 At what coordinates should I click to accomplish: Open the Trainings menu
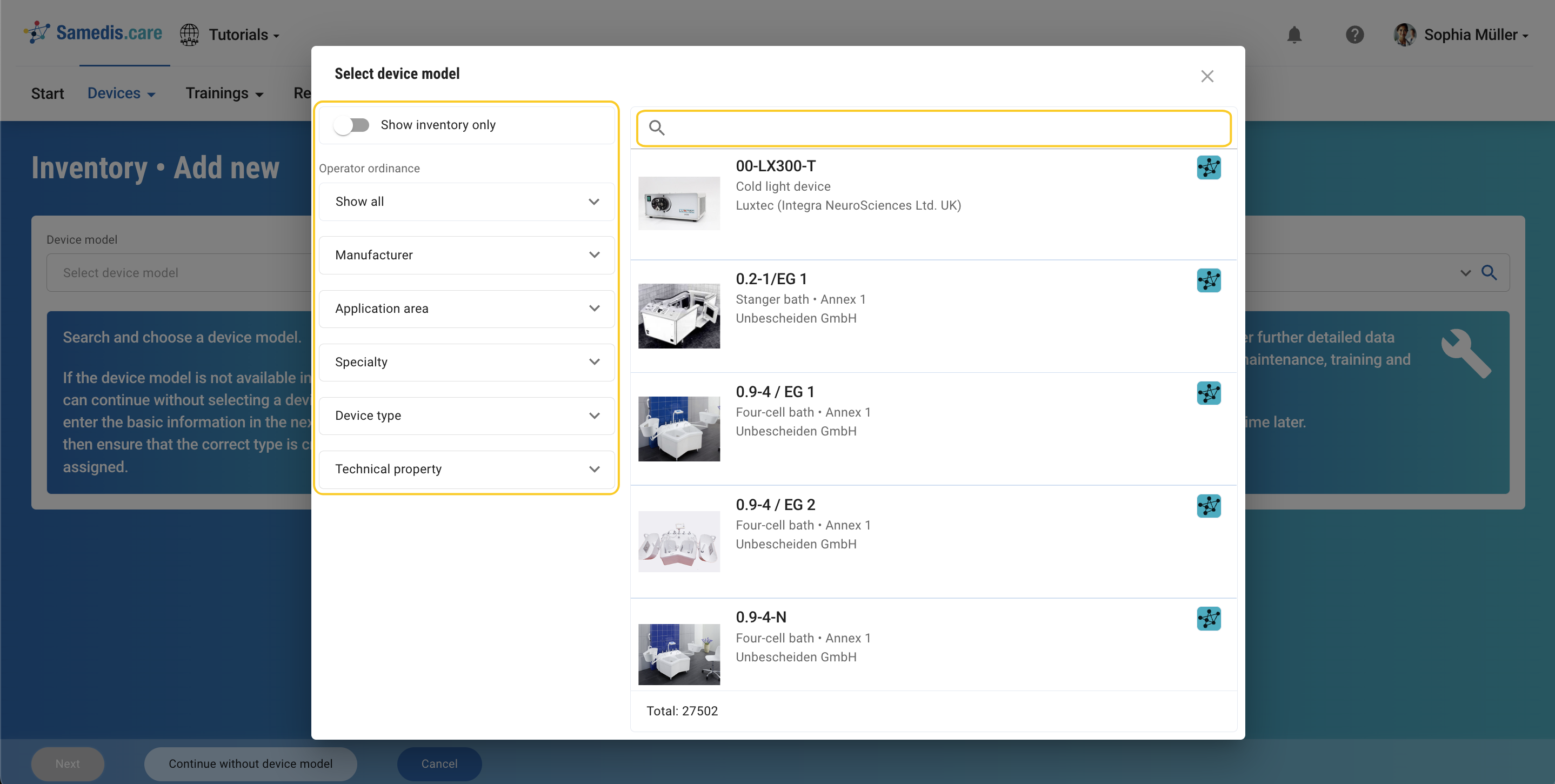(x=224, y=93)
